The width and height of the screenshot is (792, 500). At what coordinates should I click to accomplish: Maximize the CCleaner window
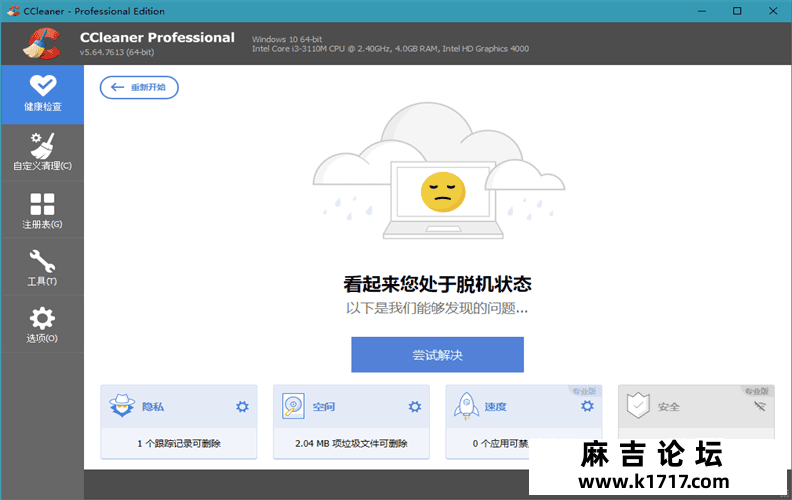[737, 11]
